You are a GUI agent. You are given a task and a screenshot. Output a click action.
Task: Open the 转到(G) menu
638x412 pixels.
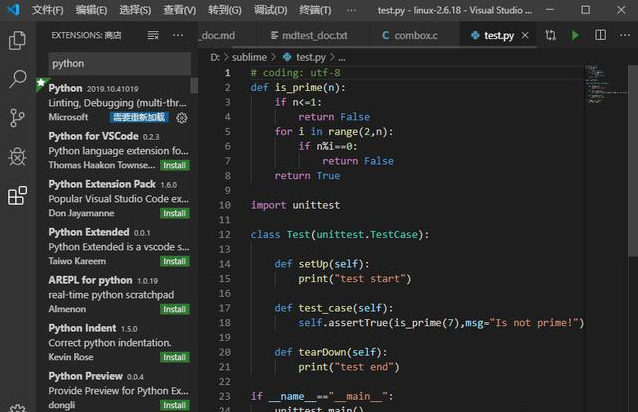point(225,10)
